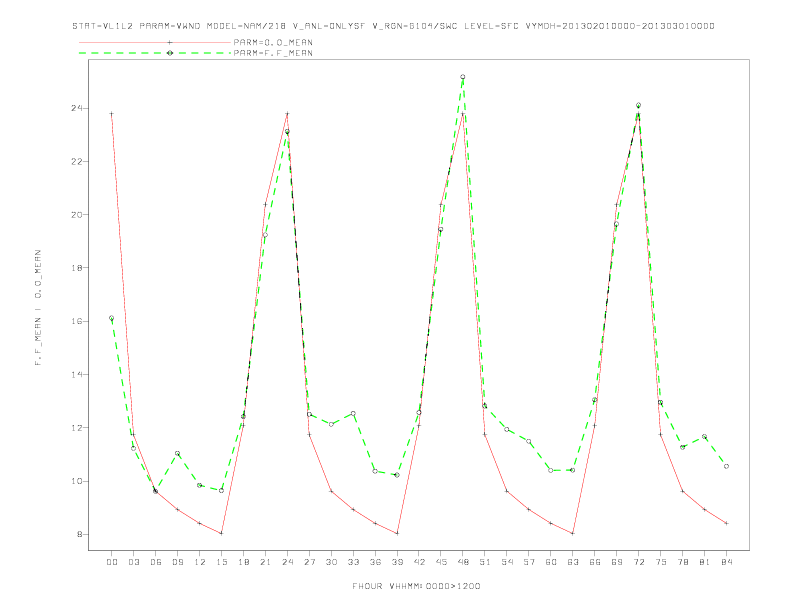Click green forecast circle marker at hour 00
792x612 pixels.
(x=112, y=318)
